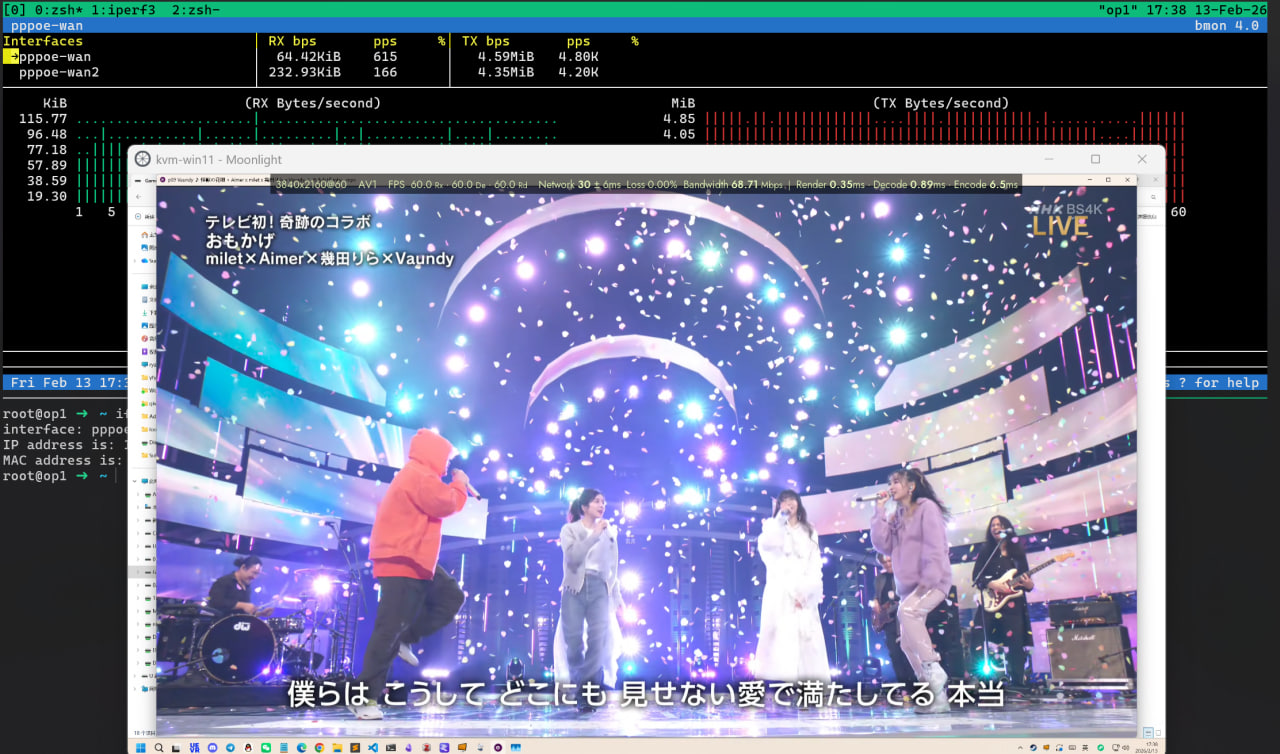Click the Moonlight app icon in the title bar

click(143, 159)
